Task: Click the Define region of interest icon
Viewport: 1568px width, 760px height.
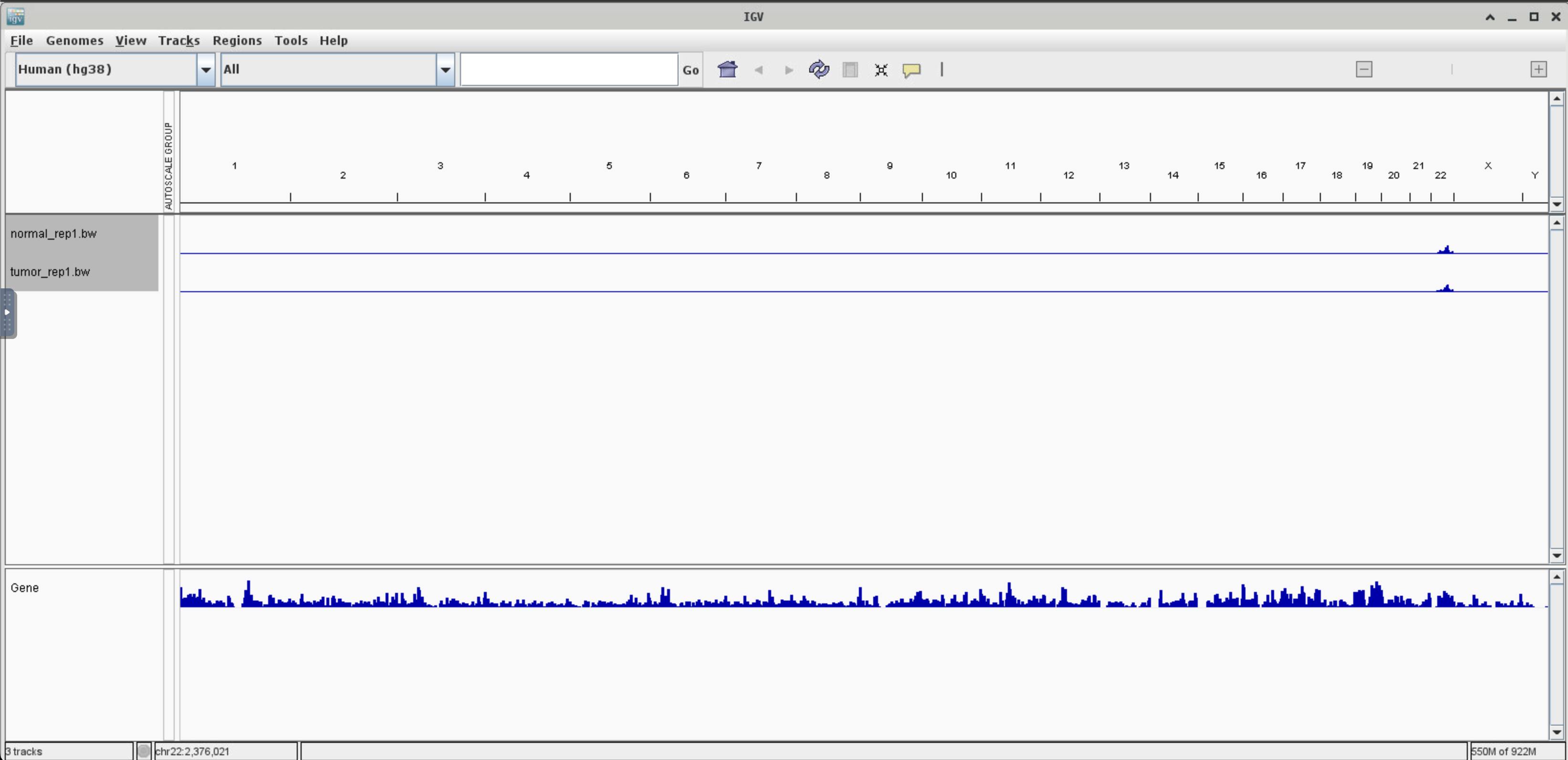Action: [x=850, y=69]
